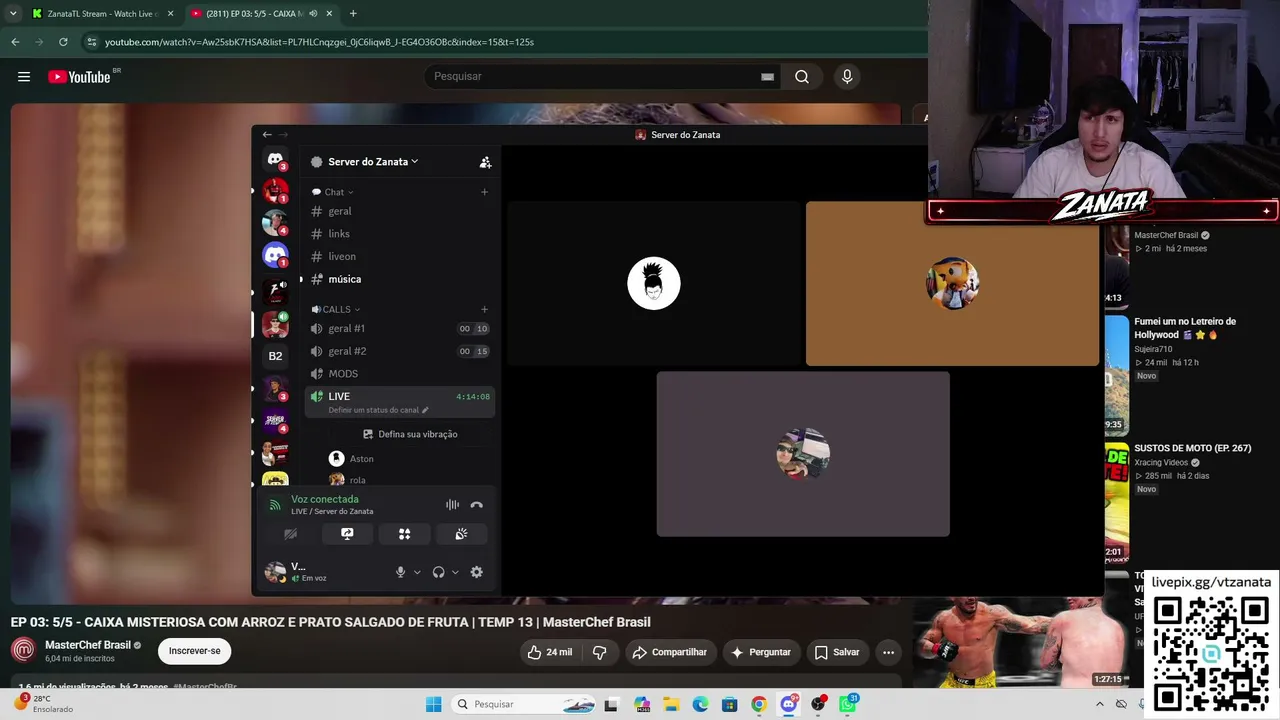Open WhatsApp from the taskbar
Image resolution: width=1280 pixels, height=720 pixels.
pyautogui.click(x=848, y=704)
